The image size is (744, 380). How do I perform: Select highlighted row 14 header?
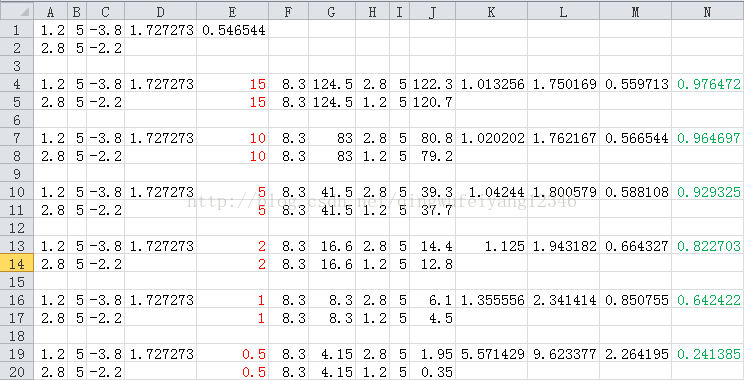(17, 263)
